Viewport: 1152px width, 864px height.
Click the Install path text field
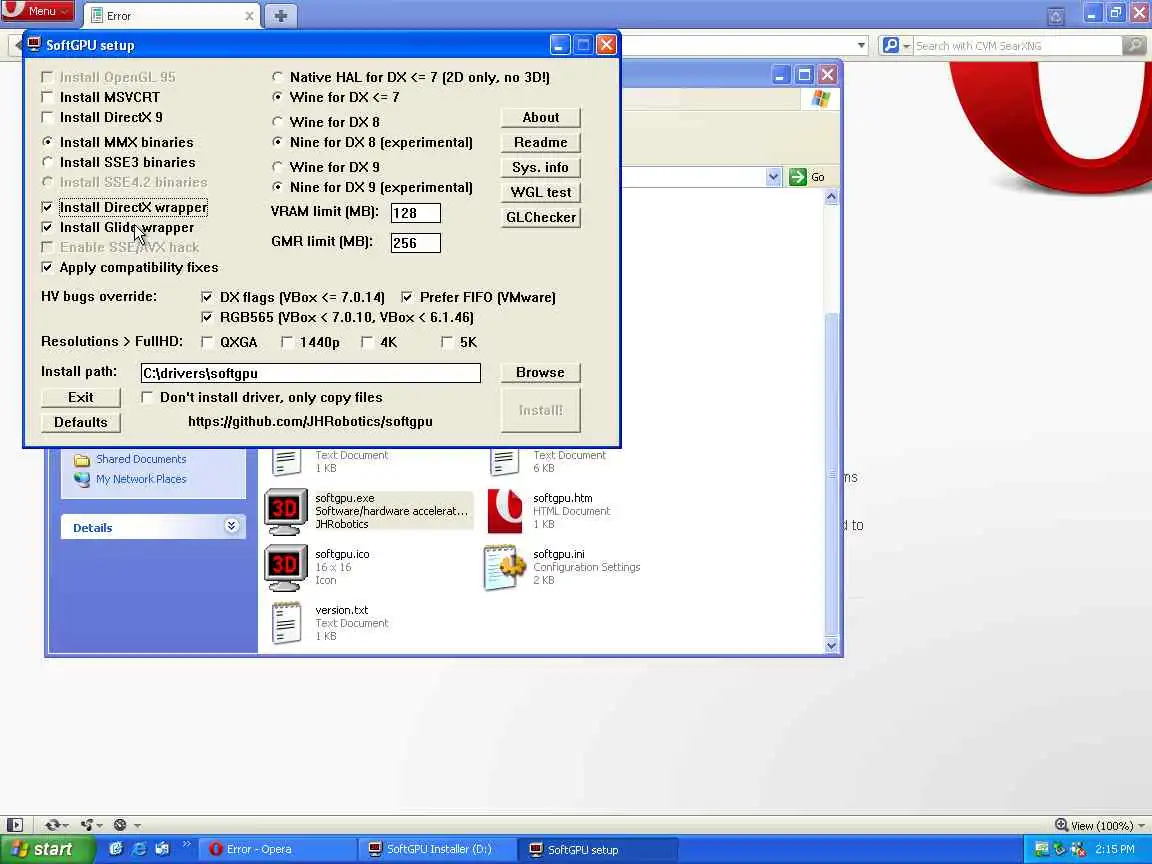pos(311,373)
